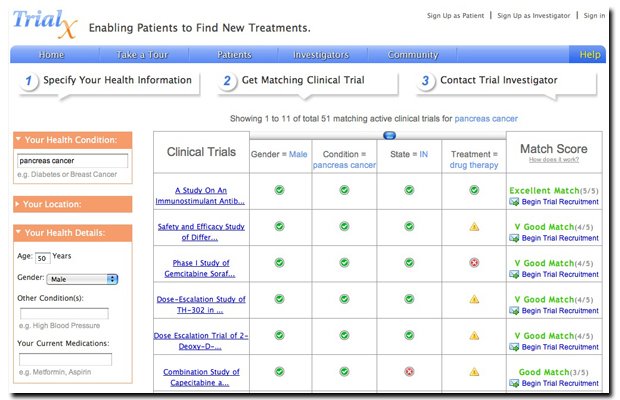Click treatment warning icon for Dose Escalation Trial of 2-Deoxy-D

point(474,336)
